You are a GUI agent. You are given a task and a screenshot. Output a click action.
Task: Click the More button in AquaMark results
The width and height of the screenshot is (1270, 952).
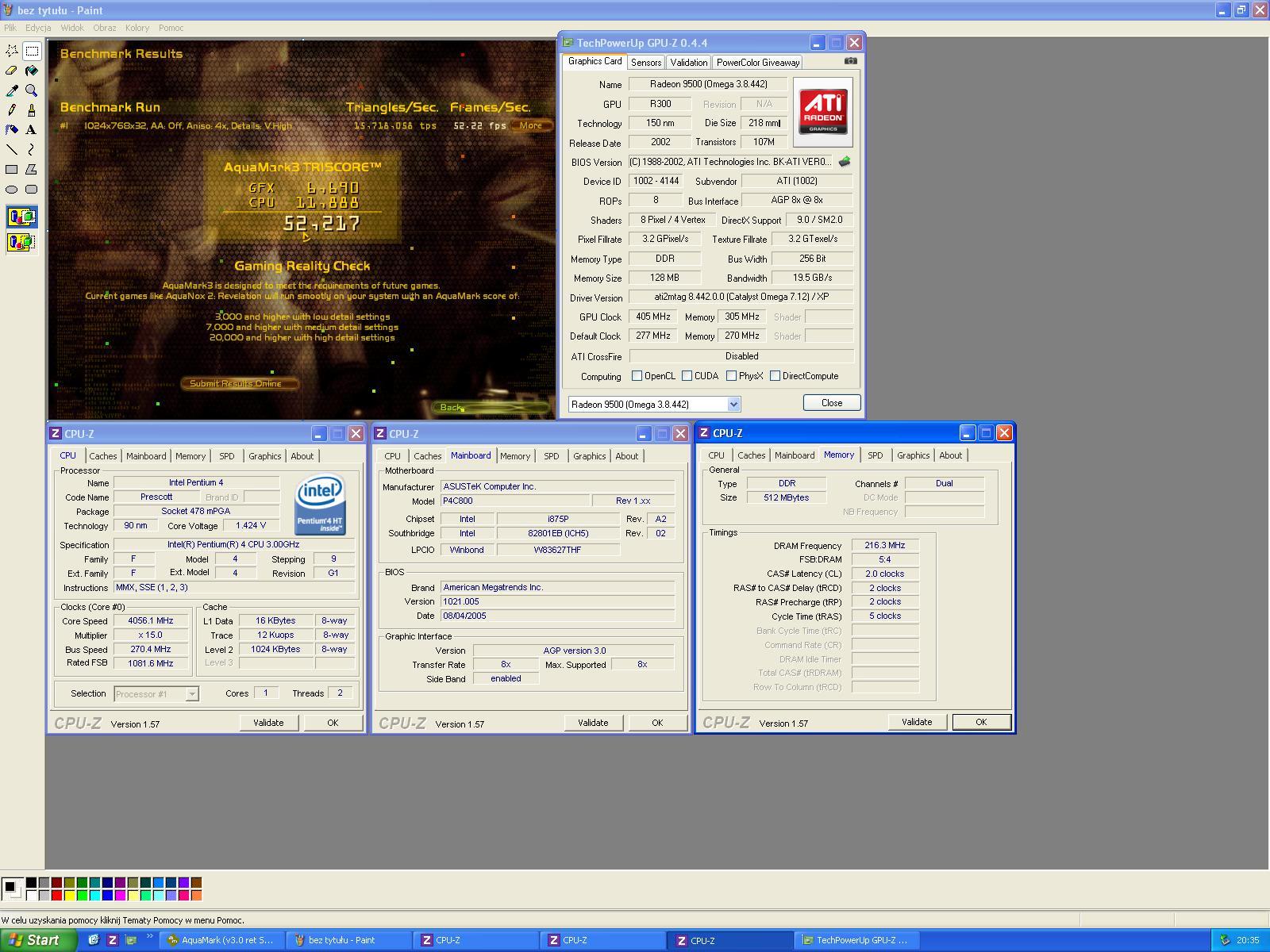point(531,125)
